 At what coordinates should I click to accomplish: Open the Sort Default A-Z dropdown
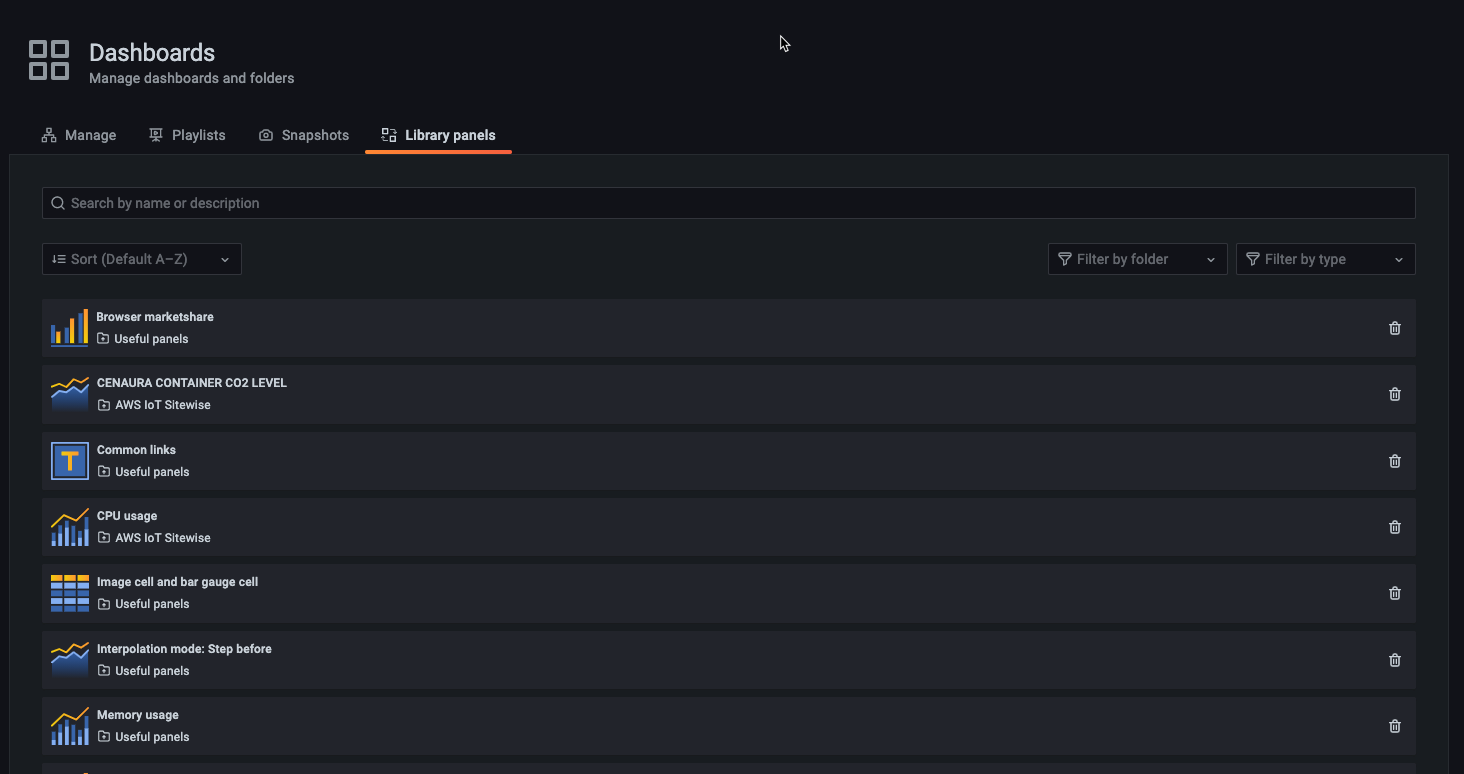(141, 258)
